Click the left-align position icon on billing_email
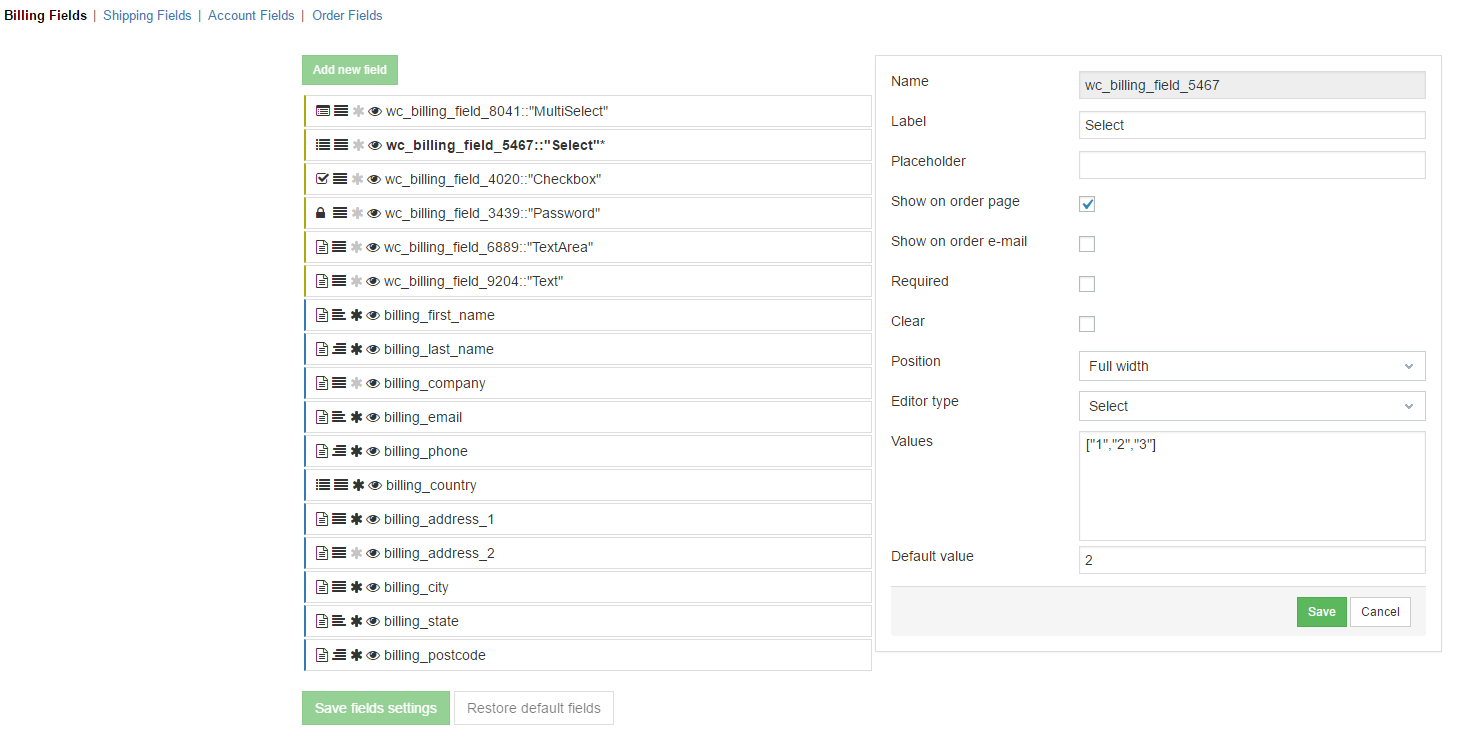 click(x=339, y=417)
